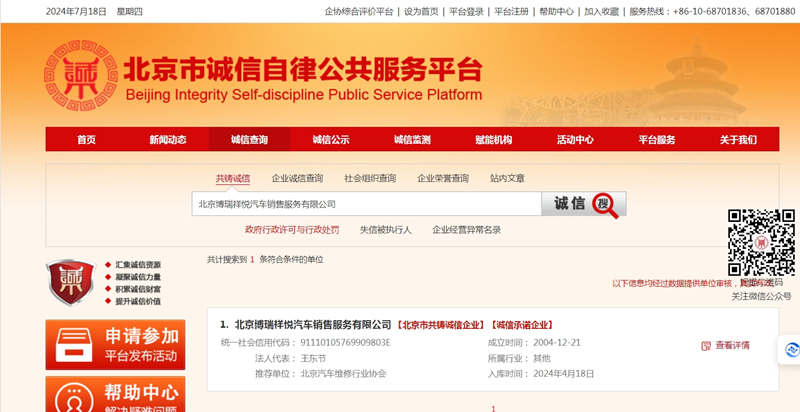
Task: Open 企协综合评价平台 top link
Action: point(359,11)
